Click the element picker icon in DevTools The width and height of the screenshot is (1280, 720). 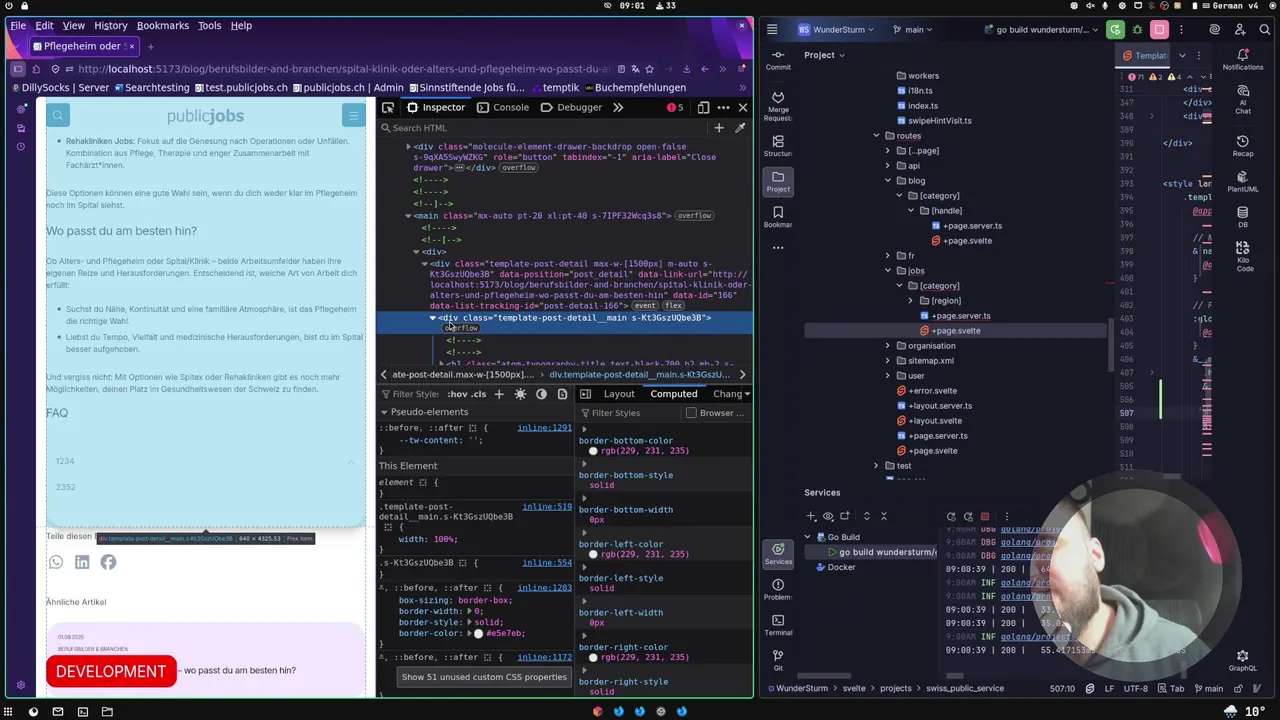386,107
